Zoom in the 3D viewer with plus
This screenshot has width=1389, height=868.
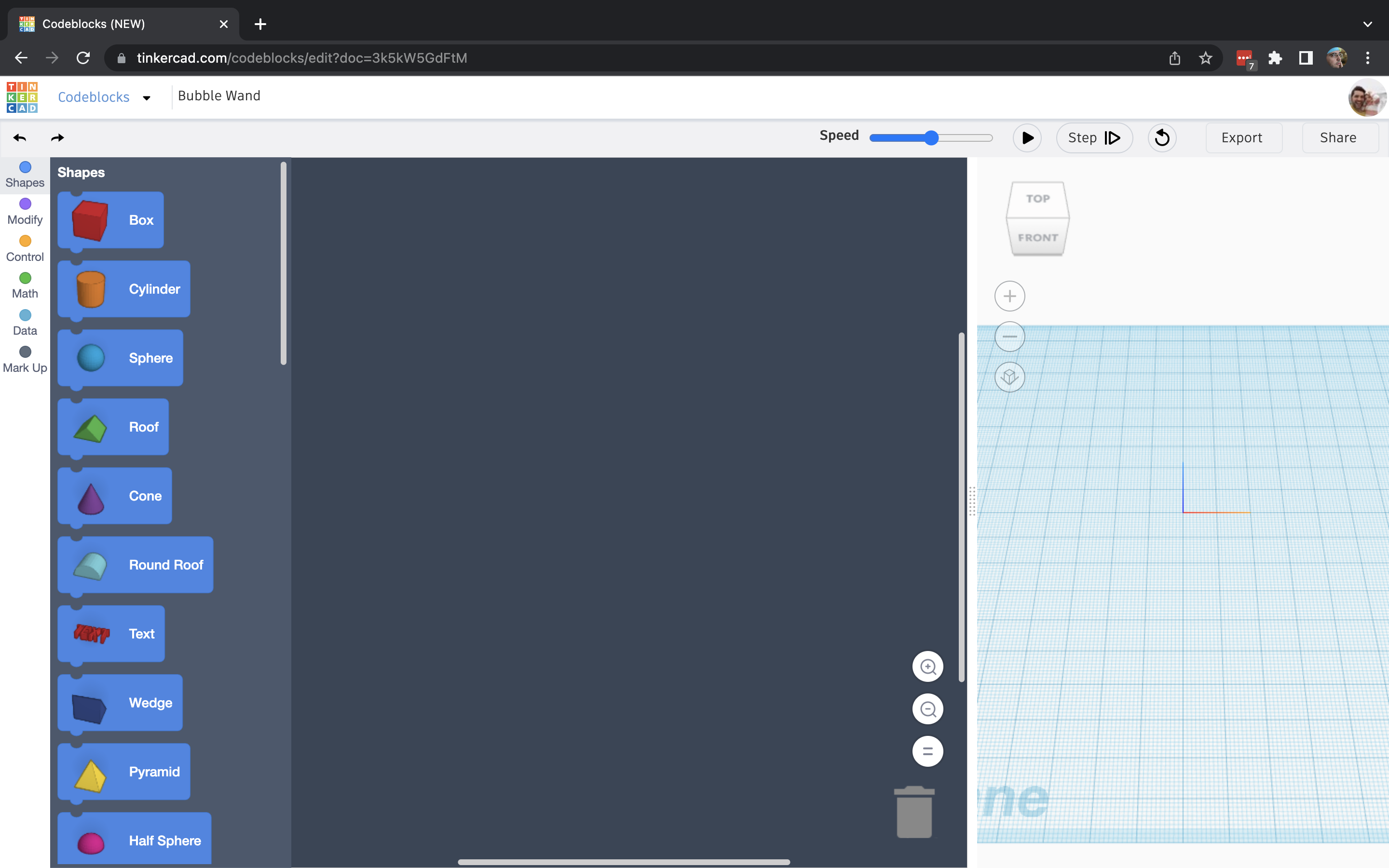(x=1009, y=296)
